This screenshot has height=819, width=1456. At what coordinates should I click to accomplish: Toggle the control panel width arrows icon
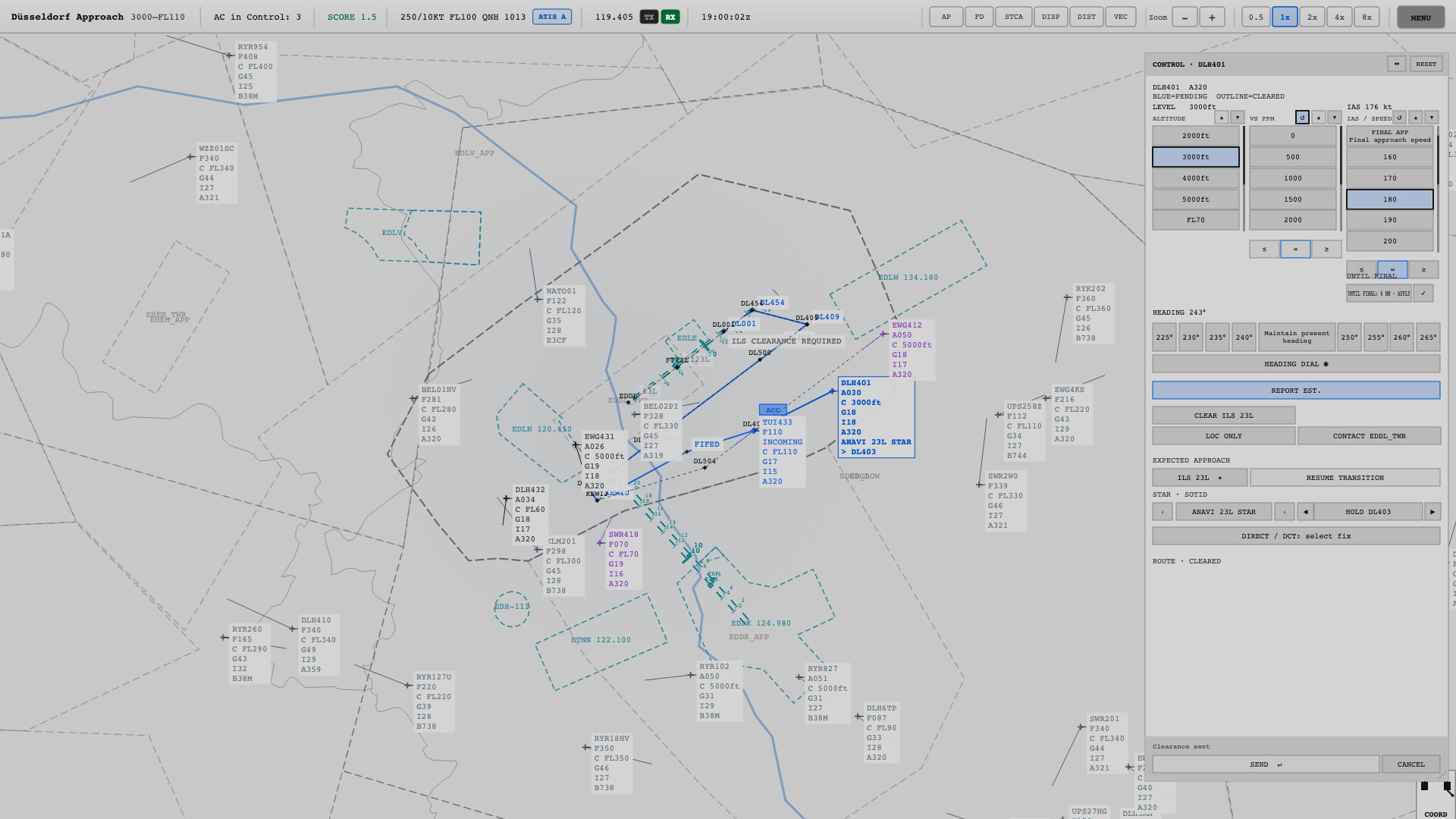(1396, 64)
